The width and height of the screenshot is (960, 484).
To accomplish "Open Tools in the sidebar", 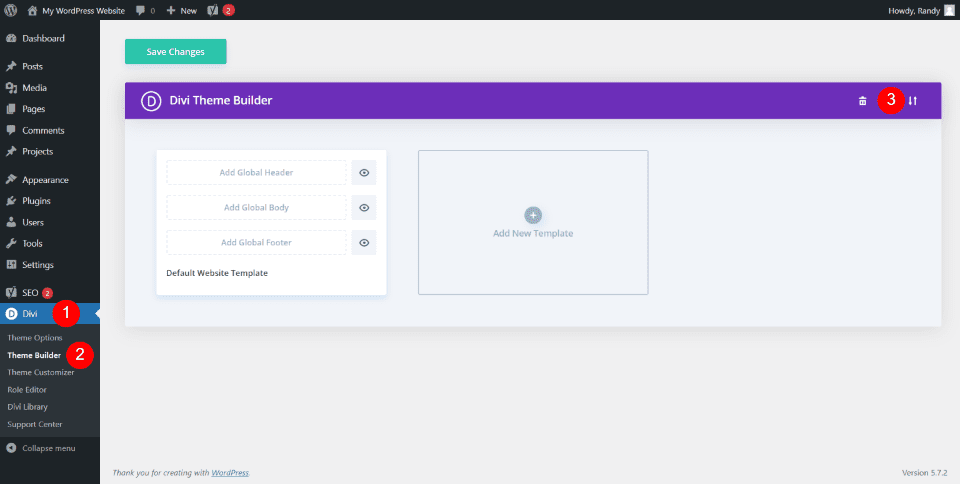I will click(x=32, y=244).
